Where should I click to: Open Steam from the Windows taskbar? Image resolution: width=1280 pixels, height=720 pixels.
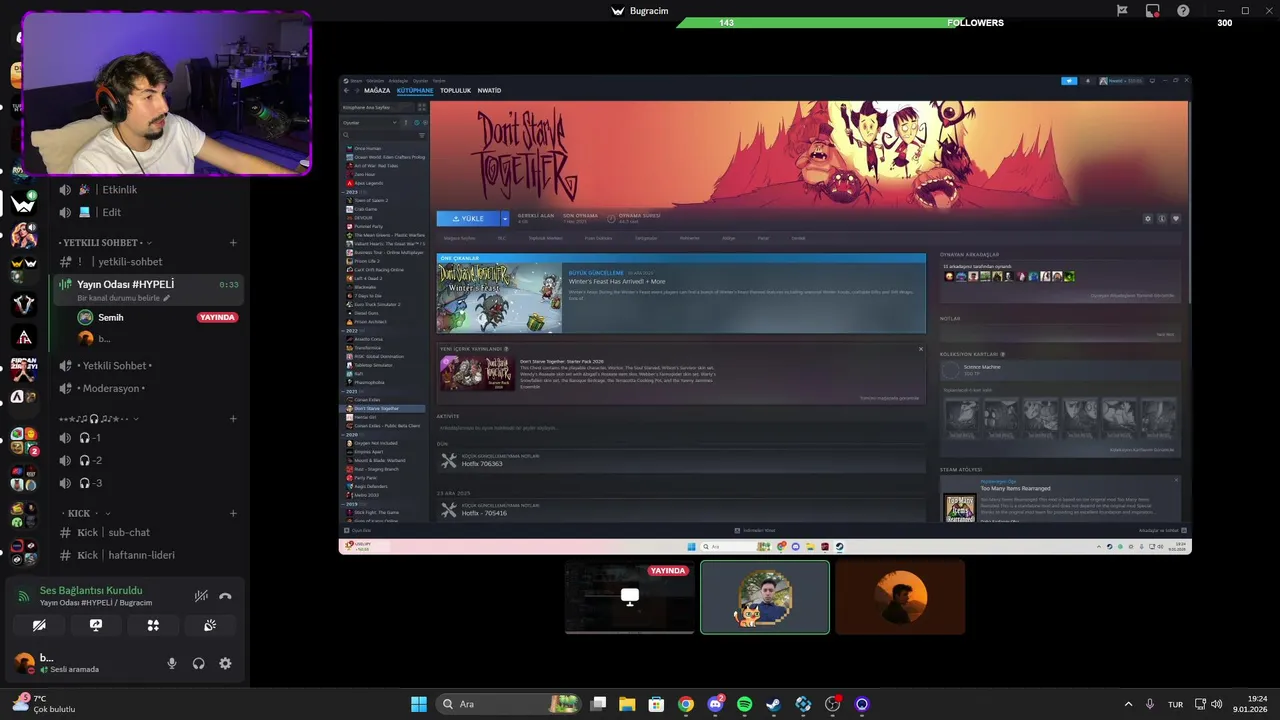coord(774,704)
